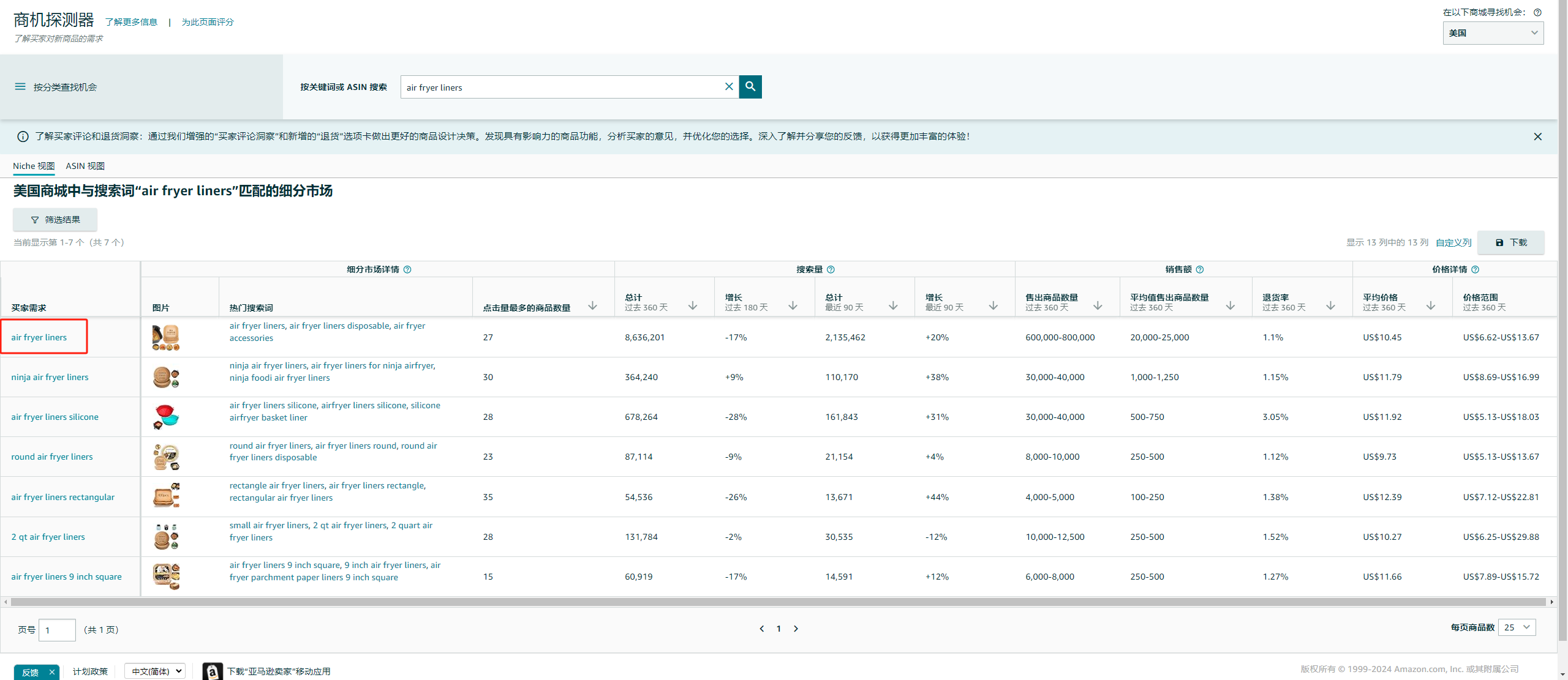Screen dimensions: 1568x680
Task: Click the Amazon seller app icon in footer
Action: coord(212,671)
